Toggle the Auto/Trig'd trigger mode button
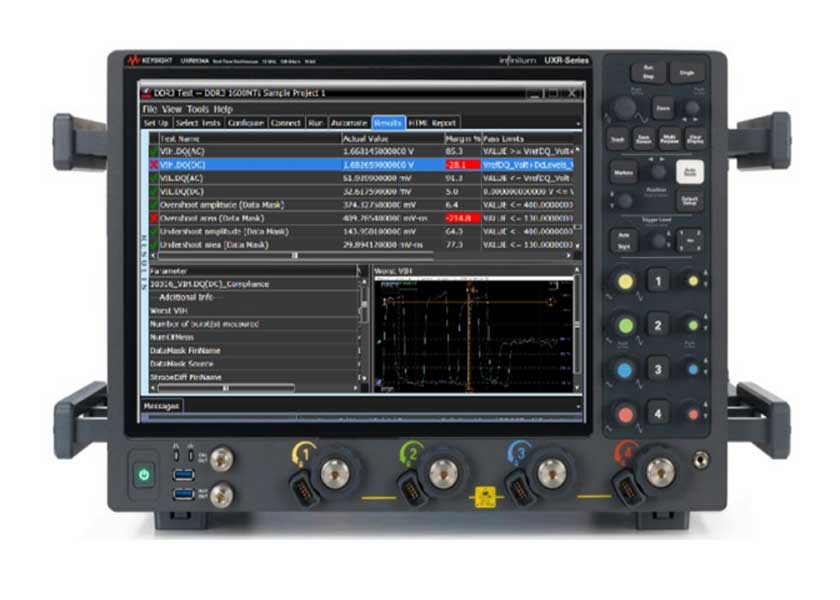Viewport: 840px width, 600px height. coord(624,241)
